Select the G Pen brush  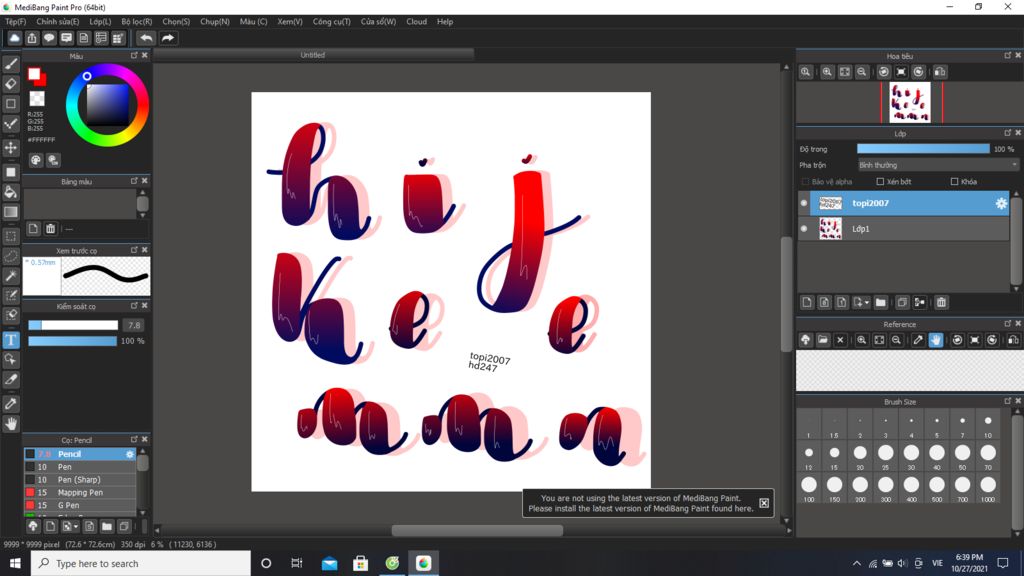pyautogui.click(x=80, y=505)
